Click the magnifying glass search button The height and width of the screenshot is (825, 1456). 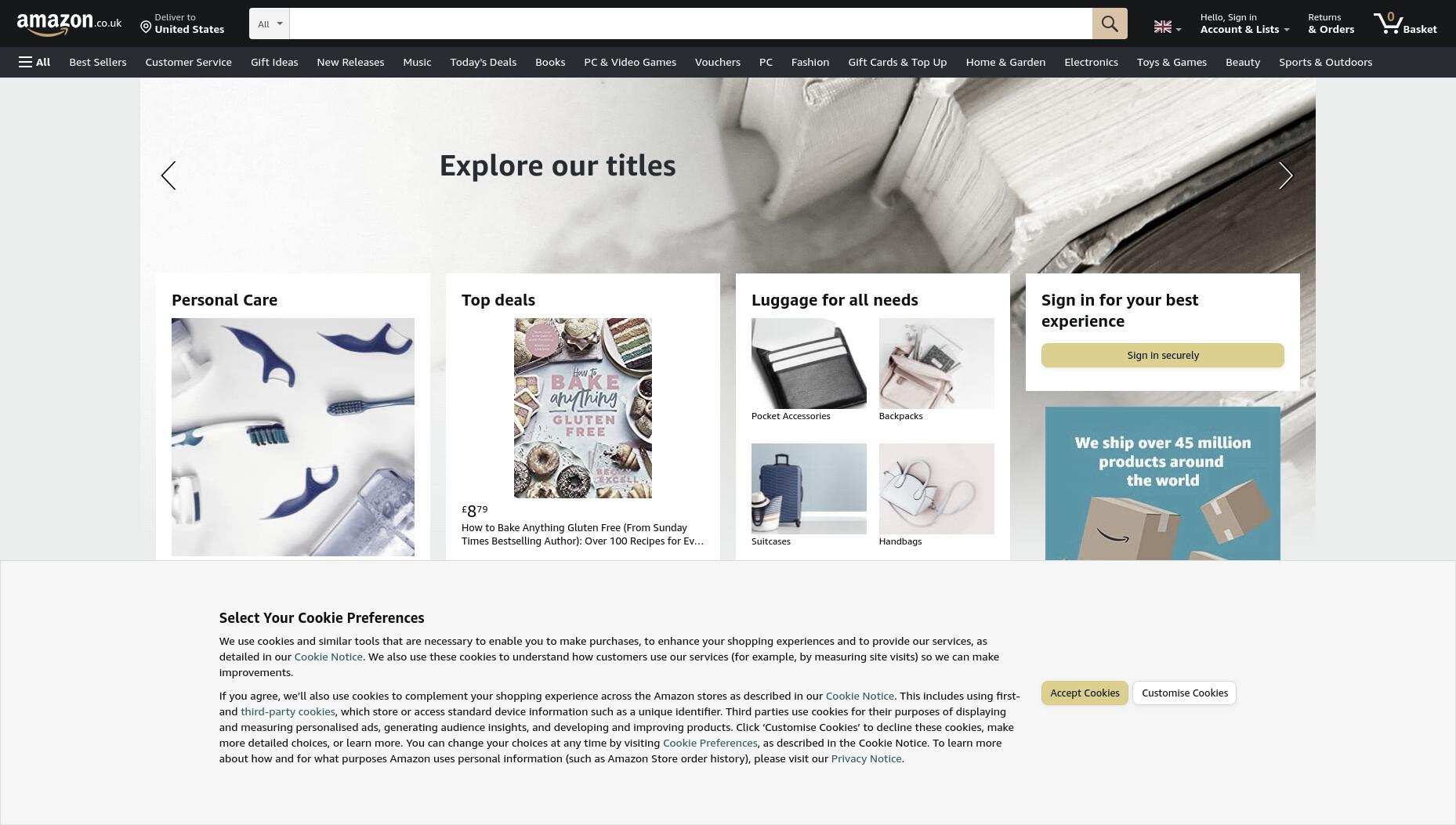coord(1110,24)
